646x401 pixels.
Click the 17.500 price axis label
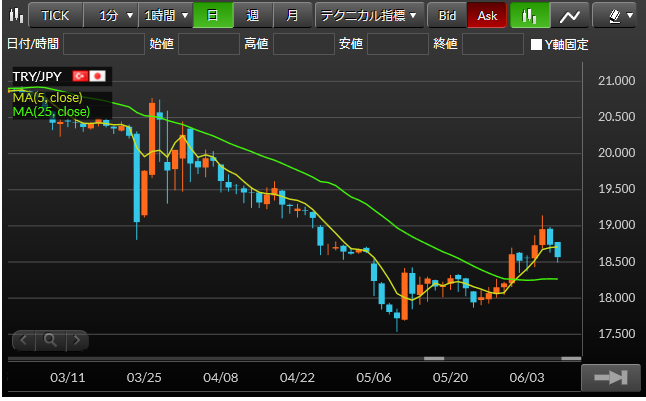[x=616, y=333]
